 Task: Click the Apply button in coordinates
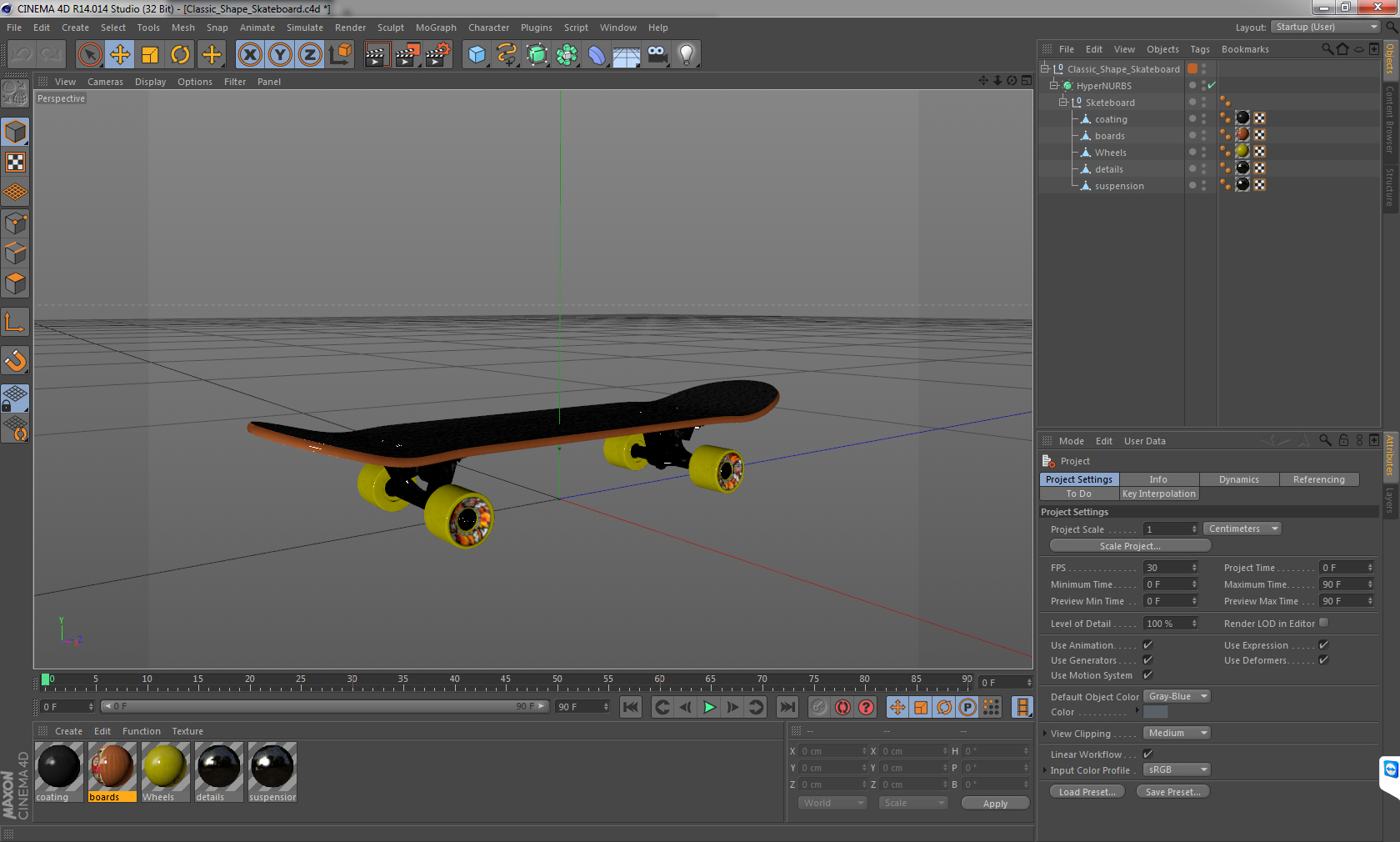click(995, 804)
